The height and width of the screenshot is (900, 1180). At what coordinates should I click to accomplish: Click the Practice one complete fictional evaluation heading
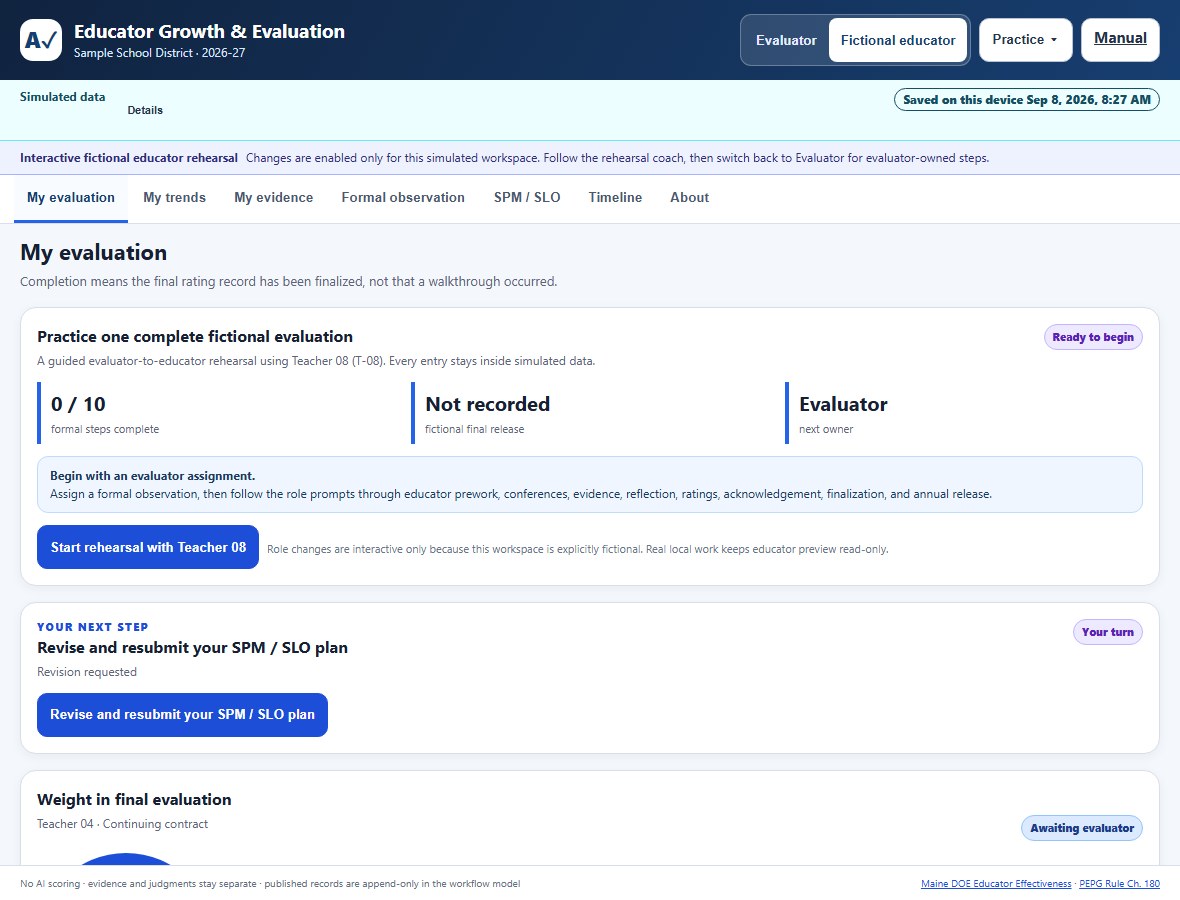click(x=195, y=337)
